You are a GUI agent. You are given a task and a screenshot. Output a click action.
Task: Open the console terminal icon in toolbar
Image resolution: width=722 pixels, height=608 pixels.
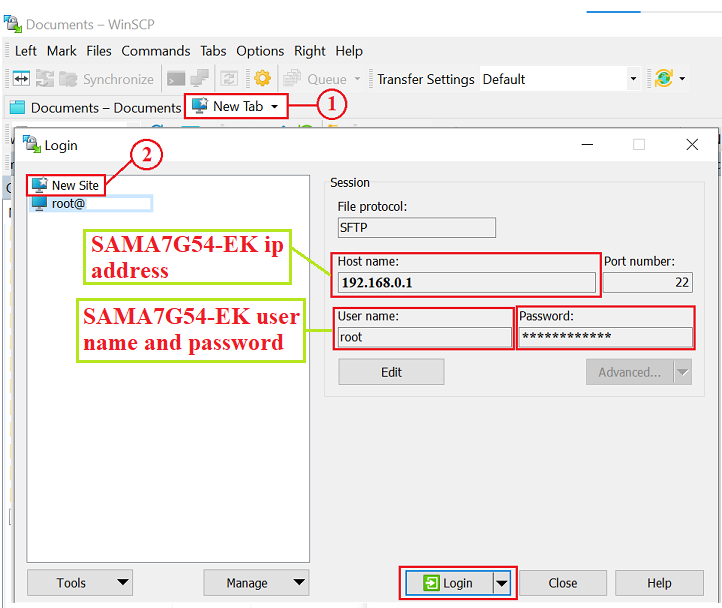point(176,79)
